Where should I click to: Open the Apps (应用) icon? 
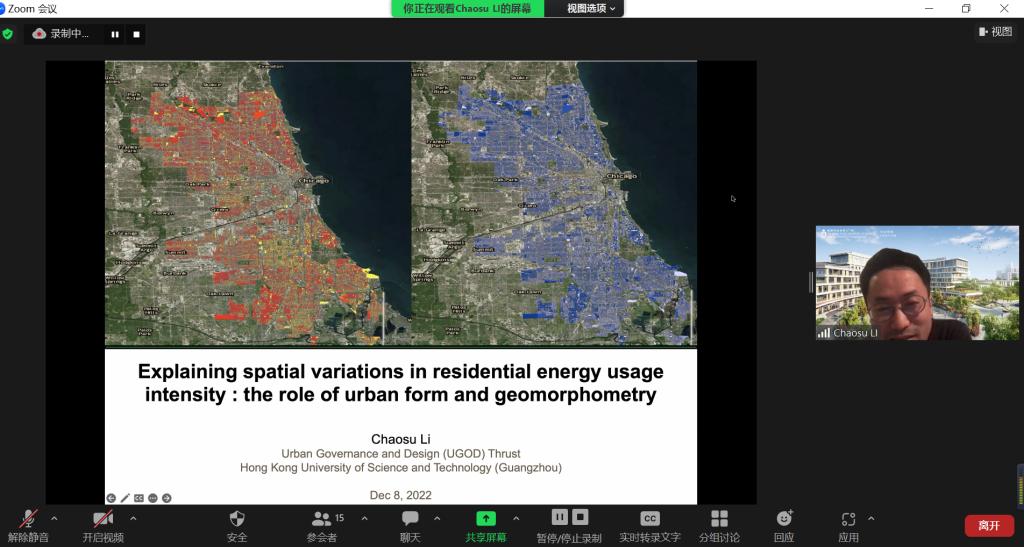click(x=848, y=519)
